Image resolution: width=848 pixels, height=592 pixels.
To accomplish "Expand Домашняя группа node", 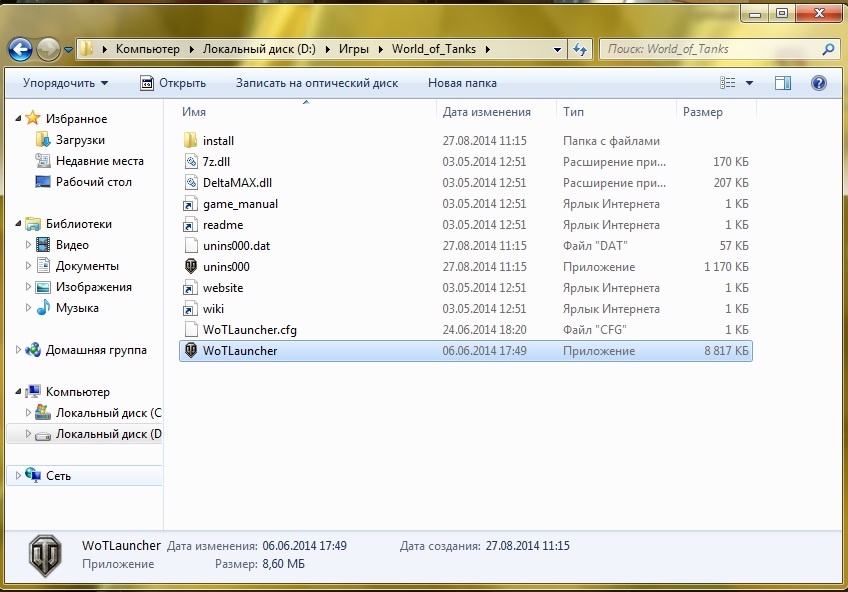I will 18,350.
